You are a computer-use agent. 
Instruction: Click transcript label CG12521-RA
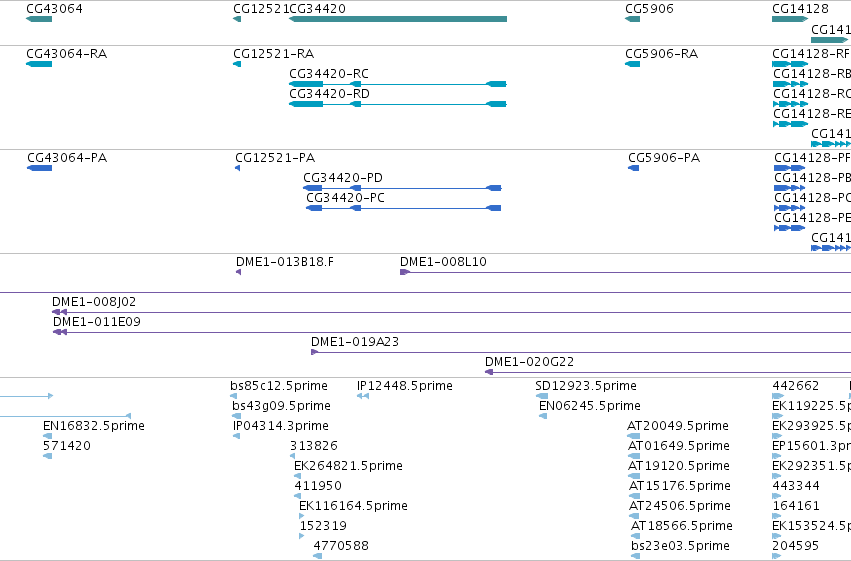coord(274,54)
